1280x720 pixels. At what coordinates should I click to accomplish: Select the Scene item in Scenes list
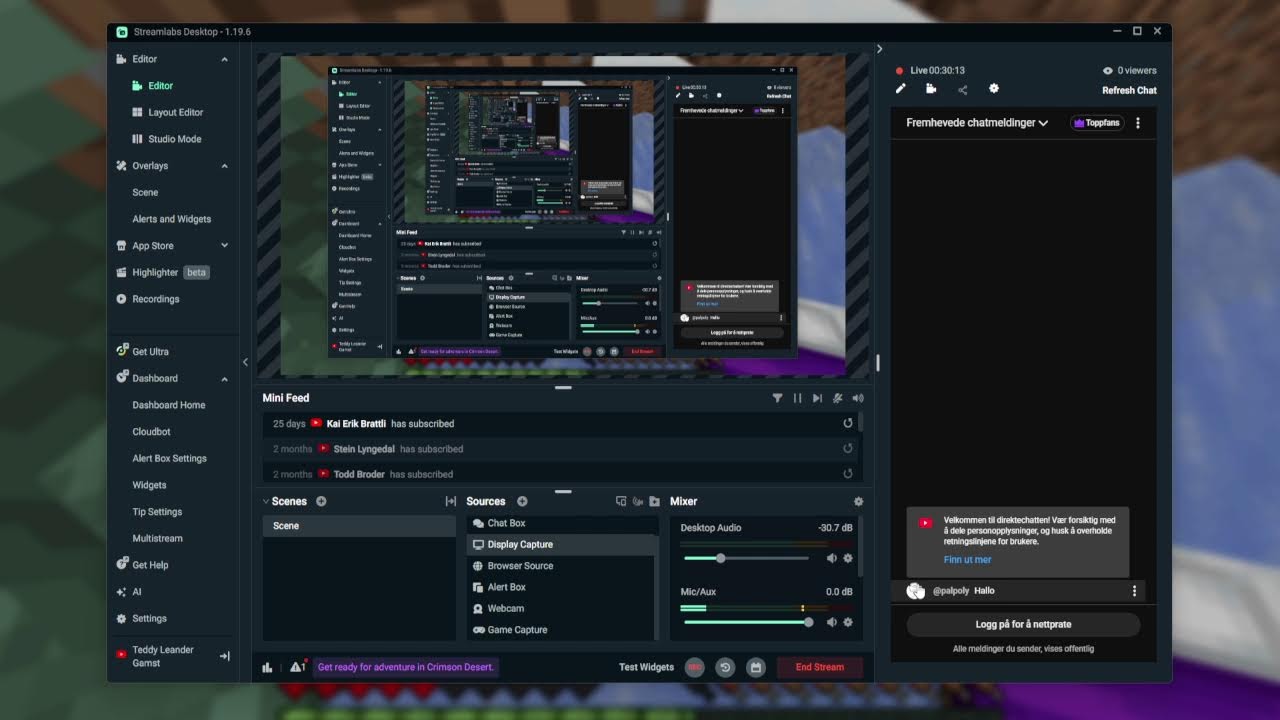(x=359, y=526)
